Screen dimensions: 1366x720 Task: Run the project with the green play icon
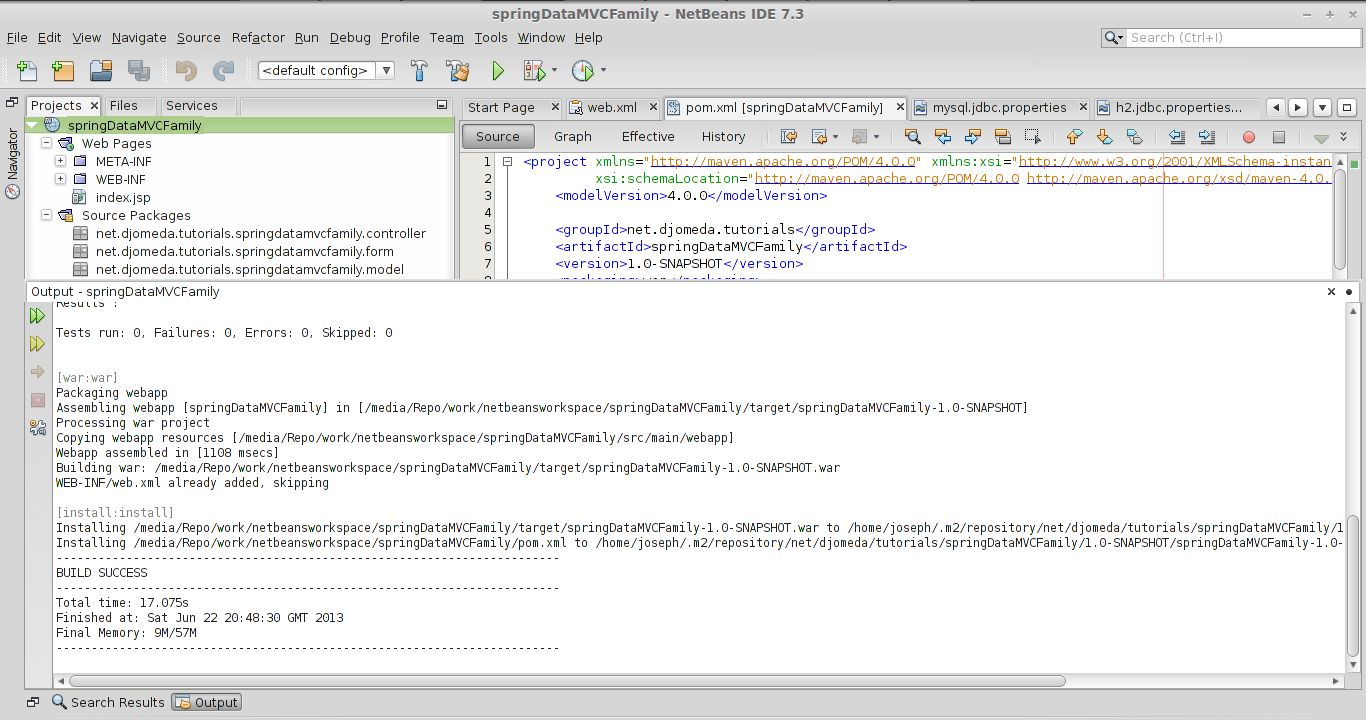tap(498, 71)
